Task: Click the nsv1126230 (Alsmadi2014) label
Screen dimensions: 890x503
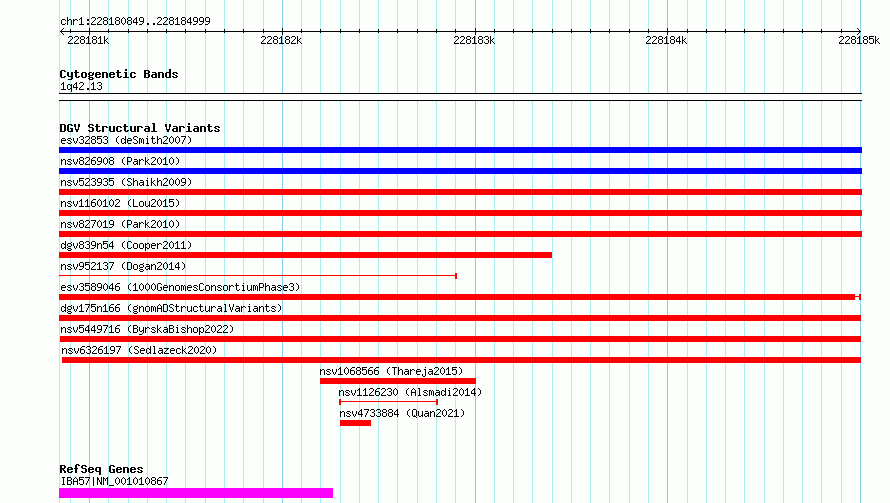Action: 410,392
